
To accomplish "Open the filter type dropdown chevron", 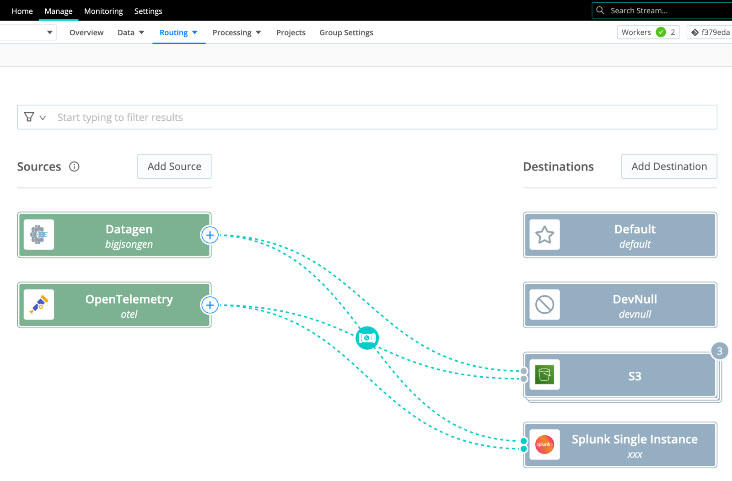I will (35, 117).
